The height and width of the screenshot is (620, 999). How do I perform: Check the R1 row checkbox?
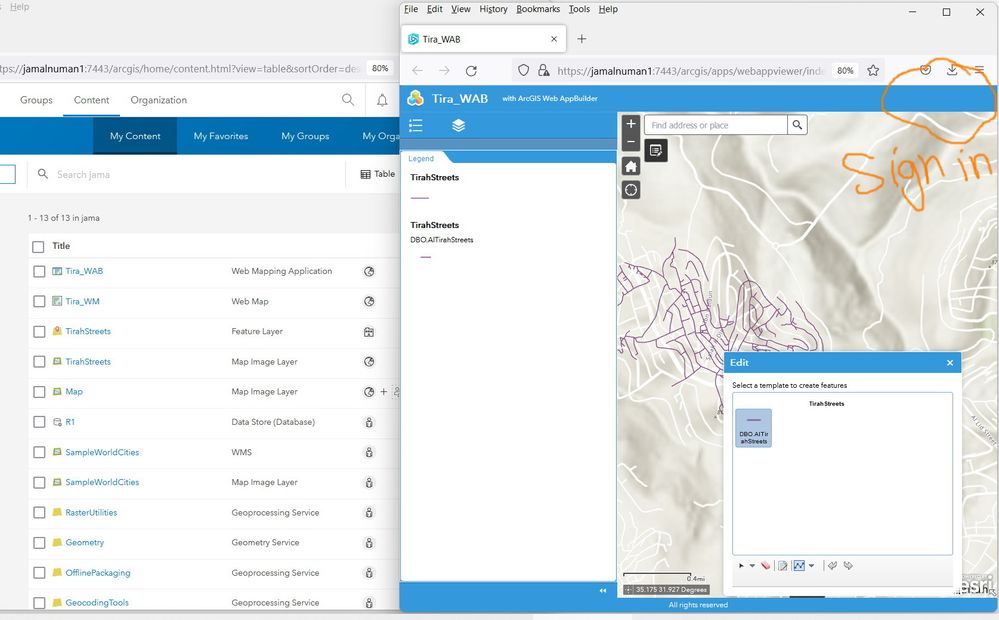[39, 422]
